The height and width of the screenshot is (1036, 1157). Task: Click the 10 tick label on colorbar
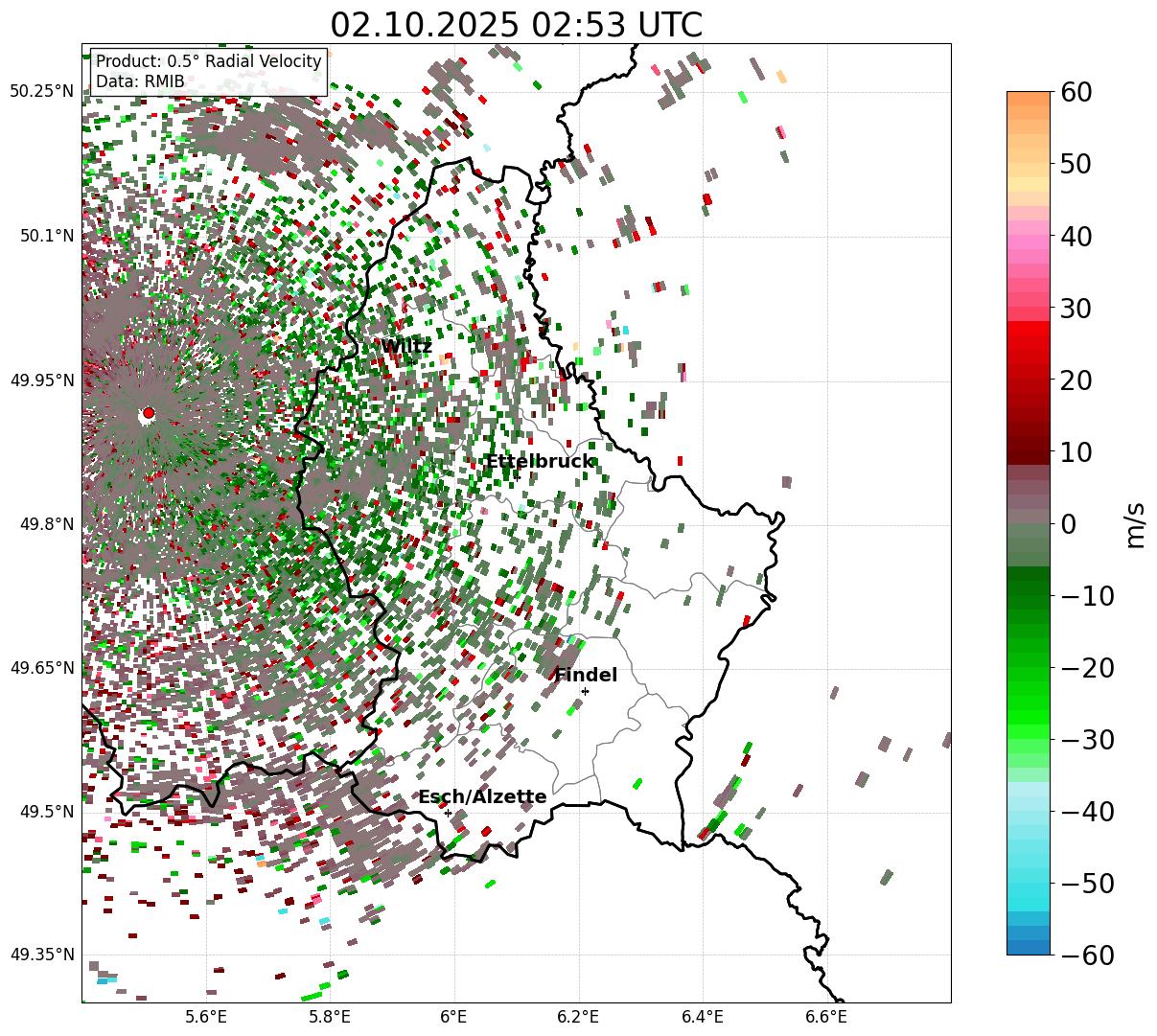point(1078,451)
